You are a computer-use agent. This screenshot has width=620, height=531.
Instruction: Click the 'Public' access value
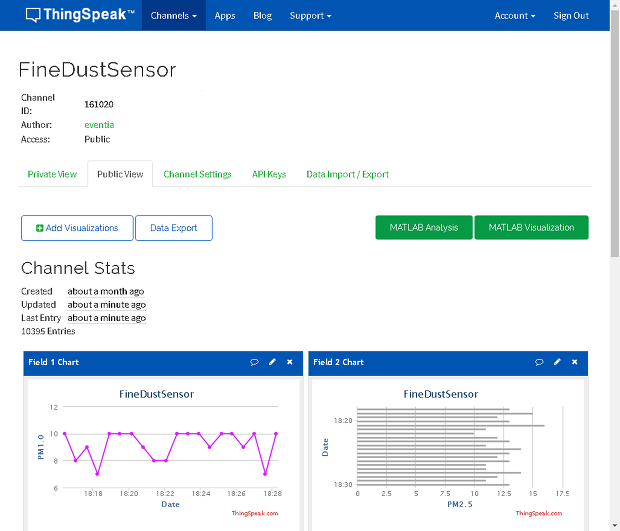click(x=97, y=139)
